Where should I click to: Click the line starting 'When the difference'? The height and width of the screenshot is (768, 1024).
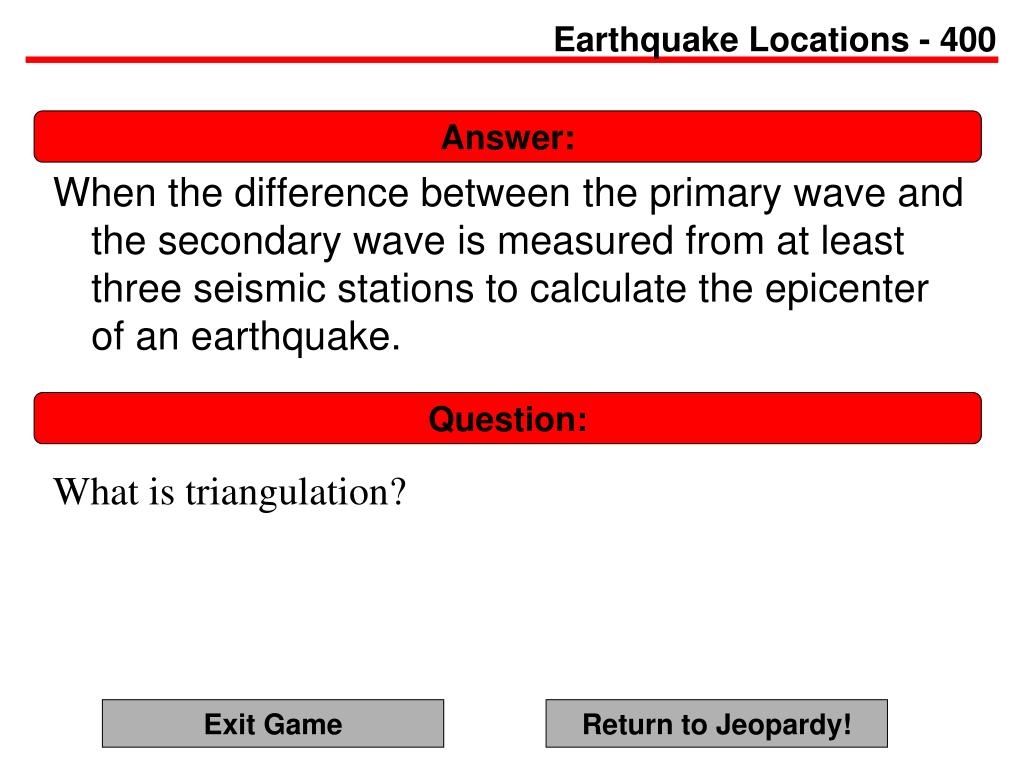point(508,193)
